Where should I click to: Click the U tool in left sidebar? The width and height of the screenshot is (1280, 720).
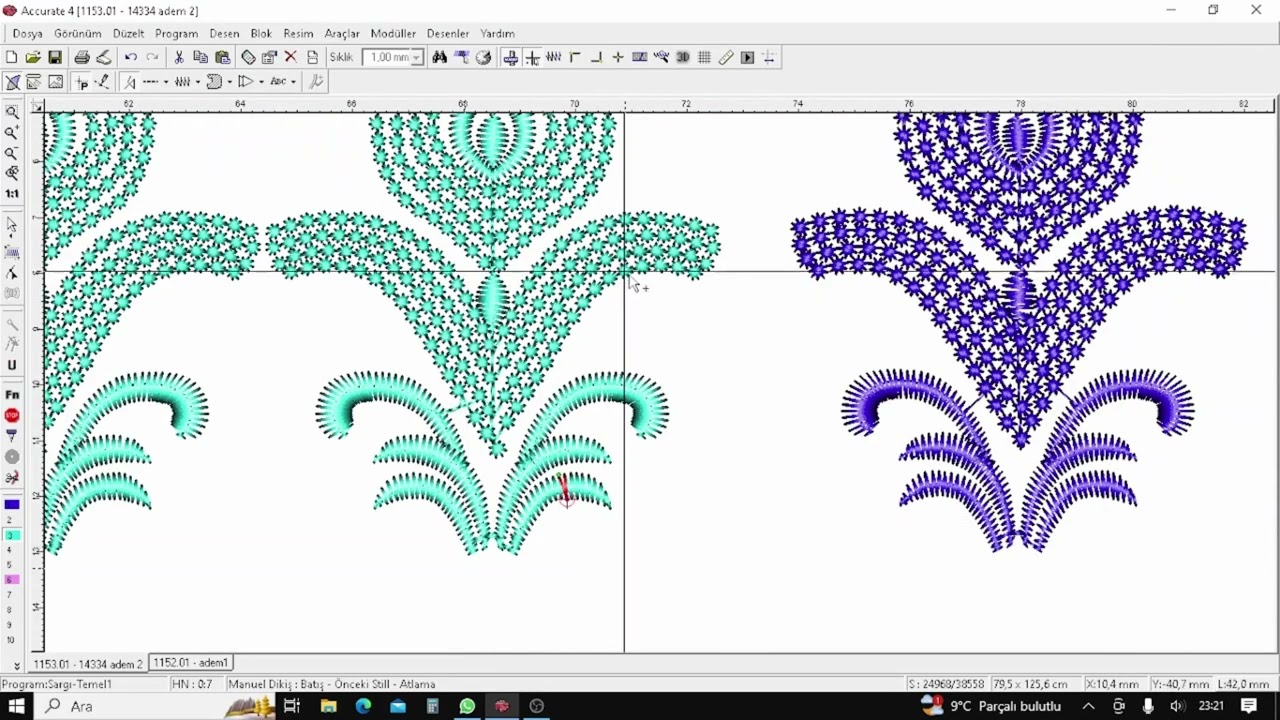click(12, 366)
